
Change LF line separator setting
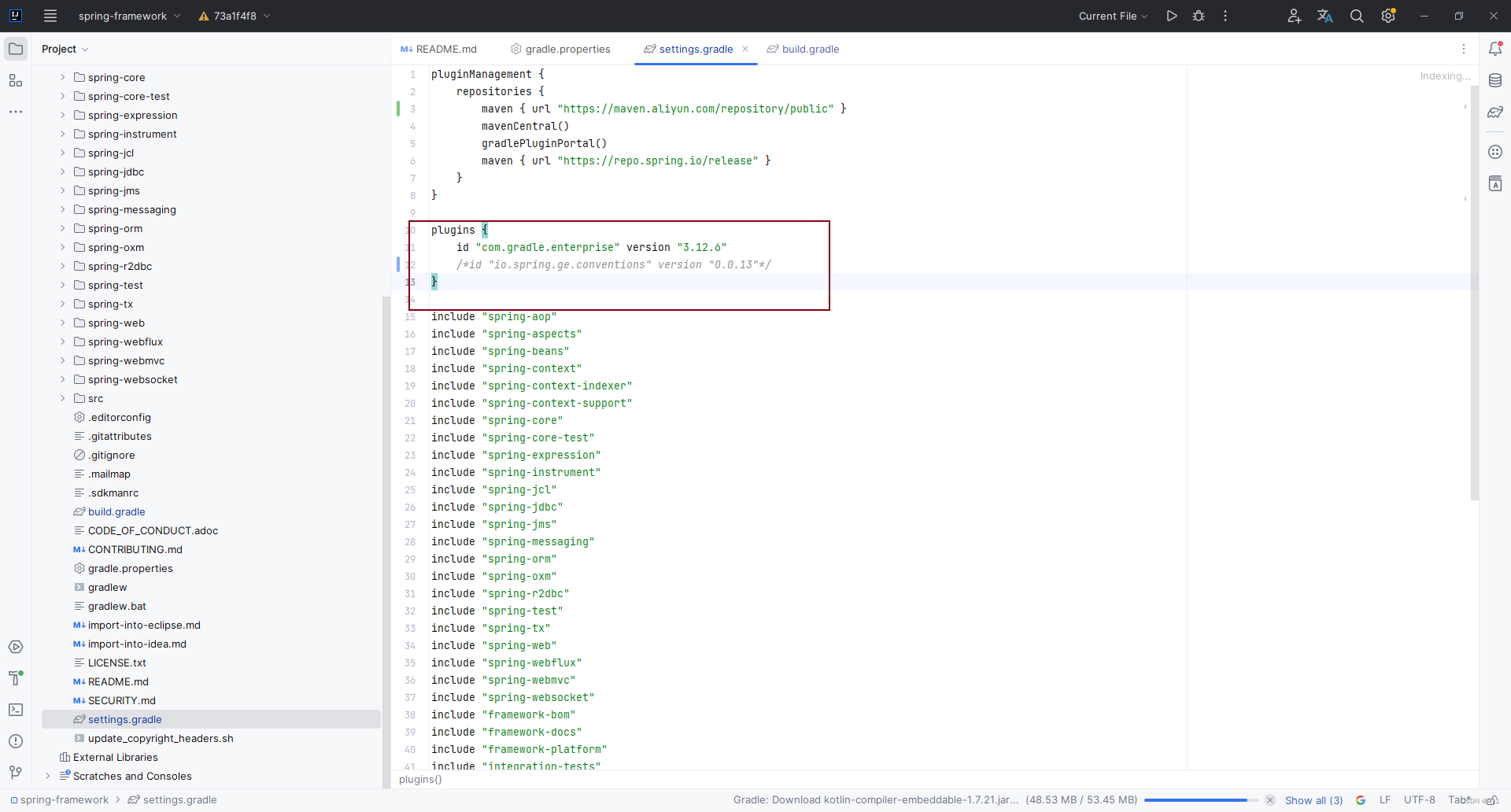click(x=1385, y=800)
